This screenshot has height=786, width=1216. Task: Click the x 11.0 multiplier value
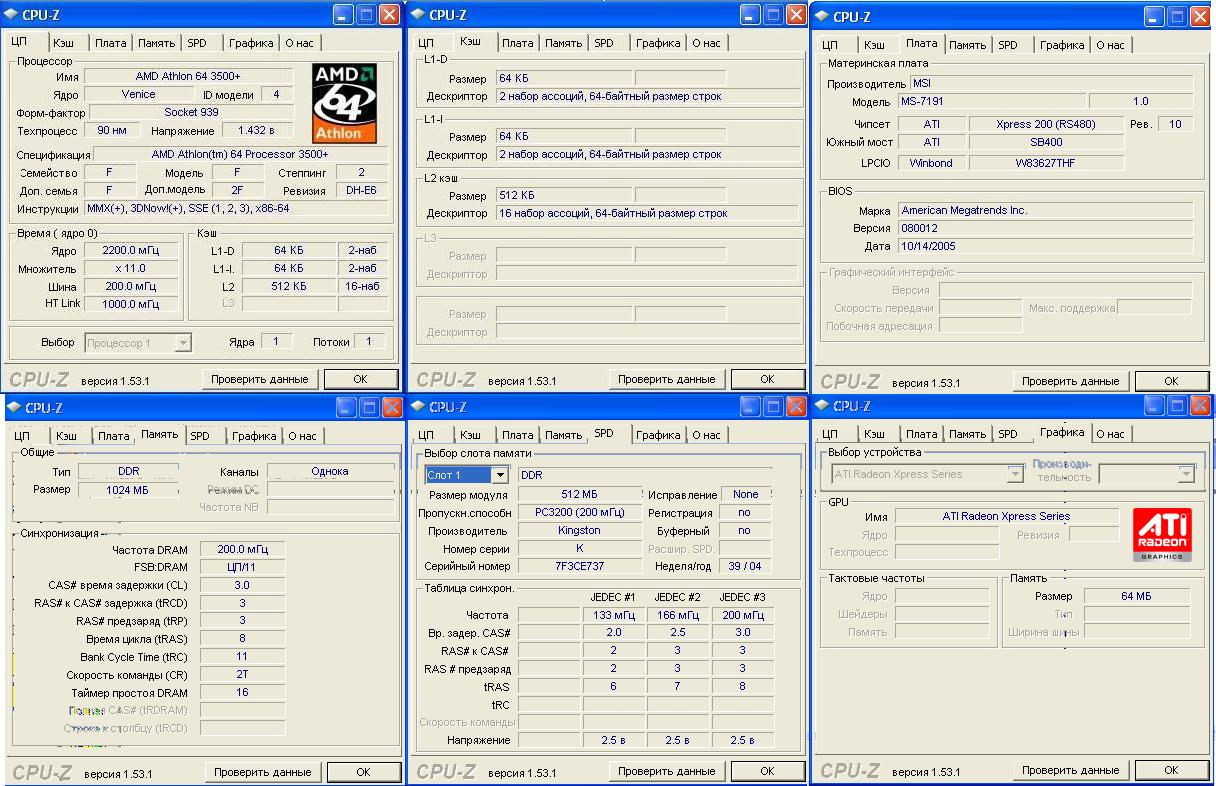pos(130,269)
